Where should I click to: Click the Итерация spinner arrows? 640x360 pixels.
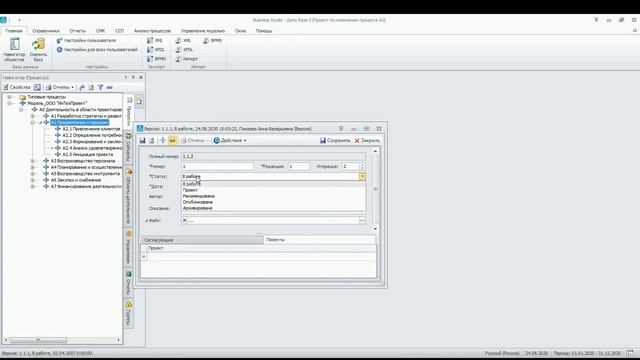tap(362, 167)
